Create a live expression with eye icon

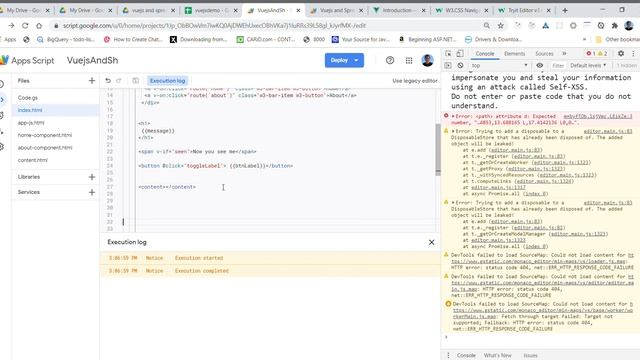click(540, 65)
